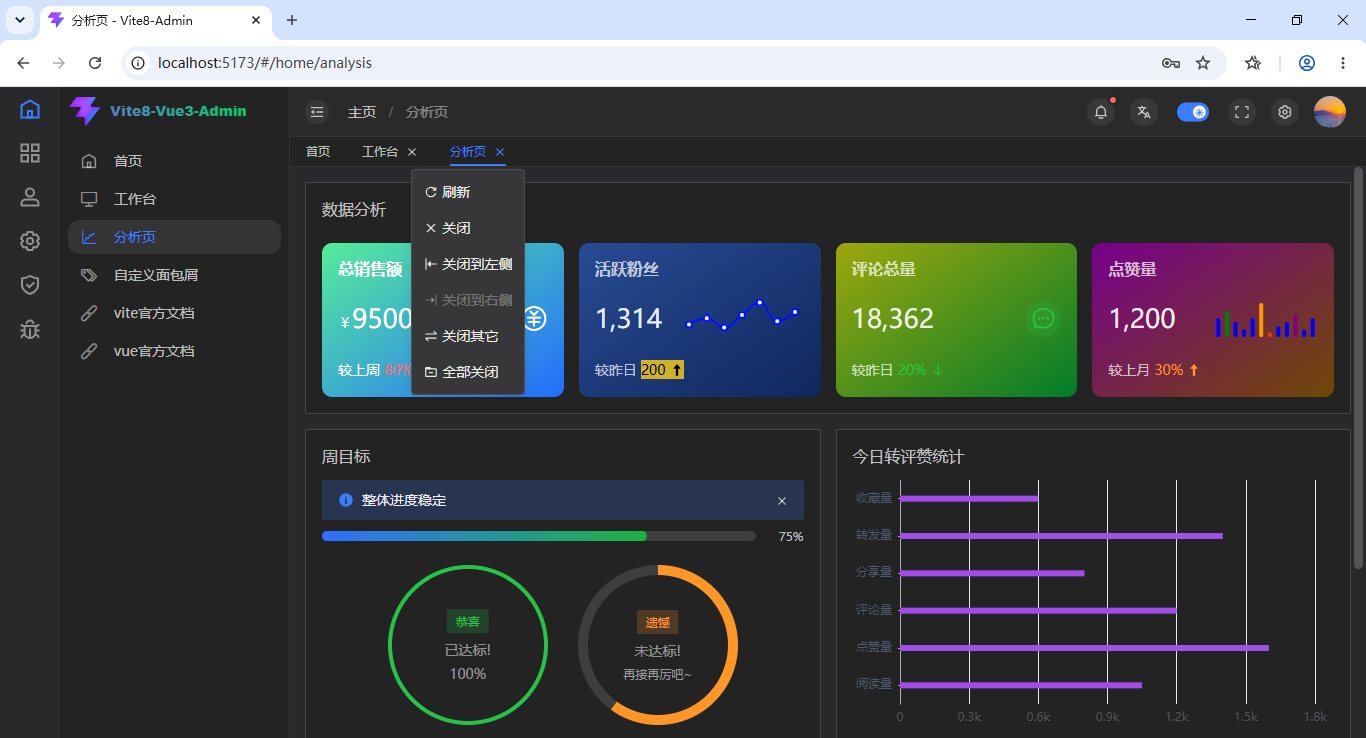Click the shield icon in left rail
This screenshot has height=738, width=1366.
point(30,285)
